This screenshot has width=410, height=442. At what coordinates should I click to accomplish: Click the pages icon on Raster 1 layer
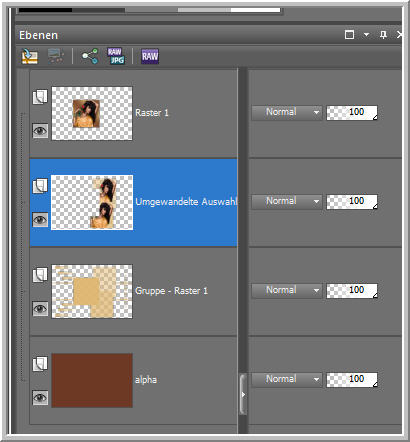(x=40, y=97)
